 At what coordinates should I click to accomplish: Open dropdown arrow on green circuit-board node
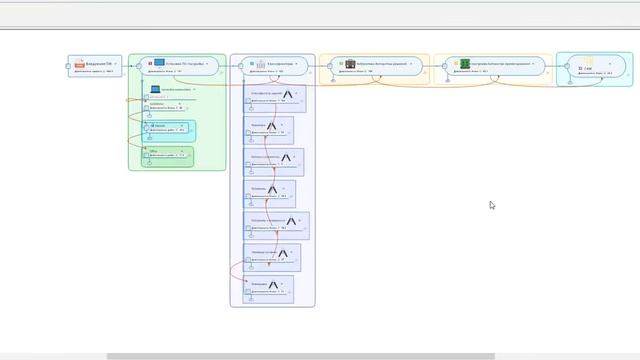533,64
